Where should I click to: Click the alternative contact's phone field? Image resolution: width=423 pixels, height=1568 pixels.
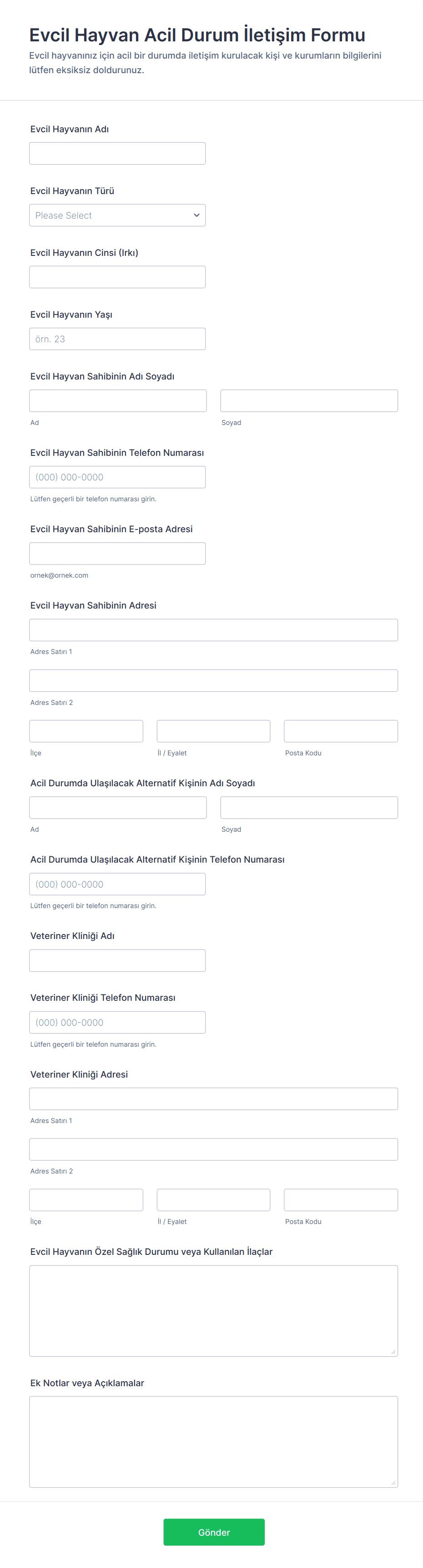pyautogui.click(x=117, y=883)
